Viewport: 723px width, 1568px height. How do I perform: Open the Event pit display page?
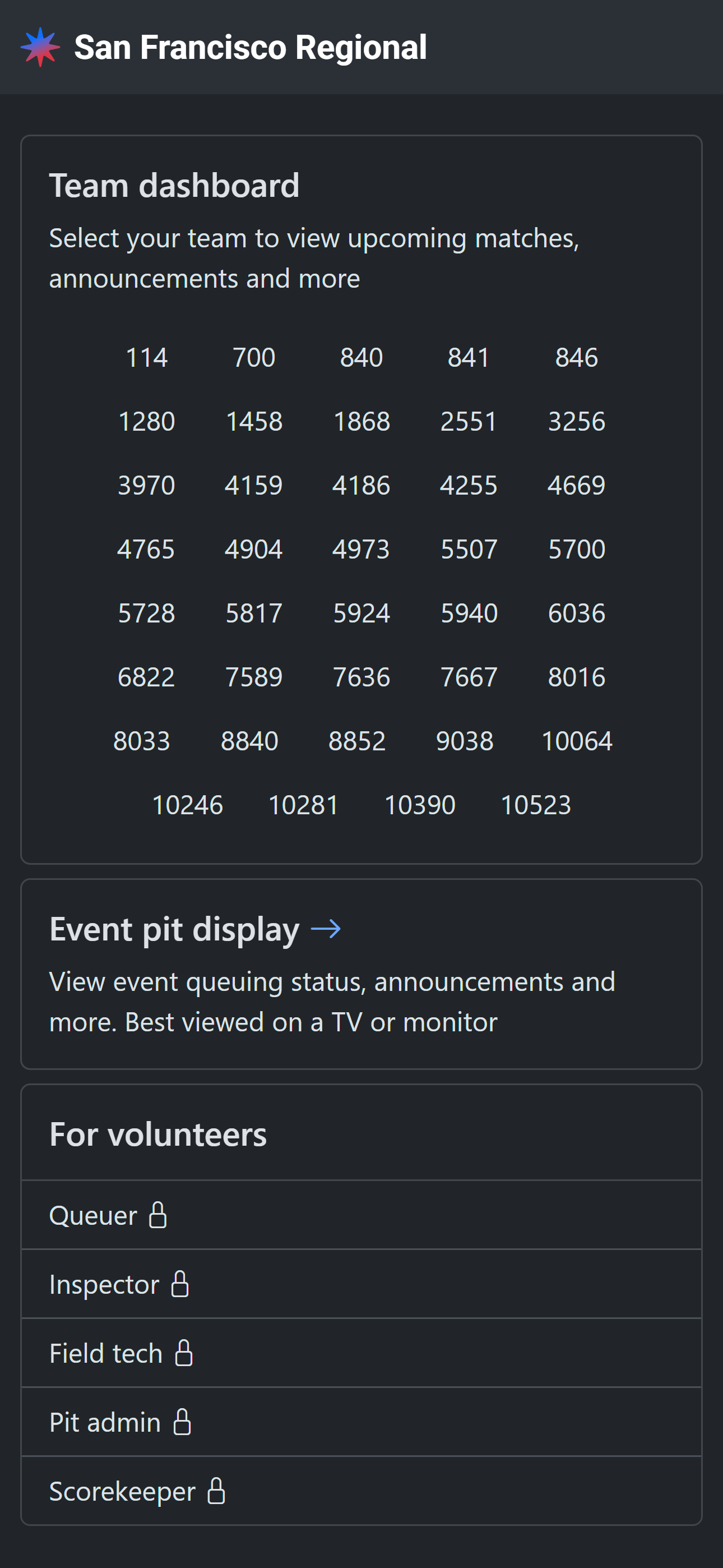pyautogui.click(x=175, y=929)
